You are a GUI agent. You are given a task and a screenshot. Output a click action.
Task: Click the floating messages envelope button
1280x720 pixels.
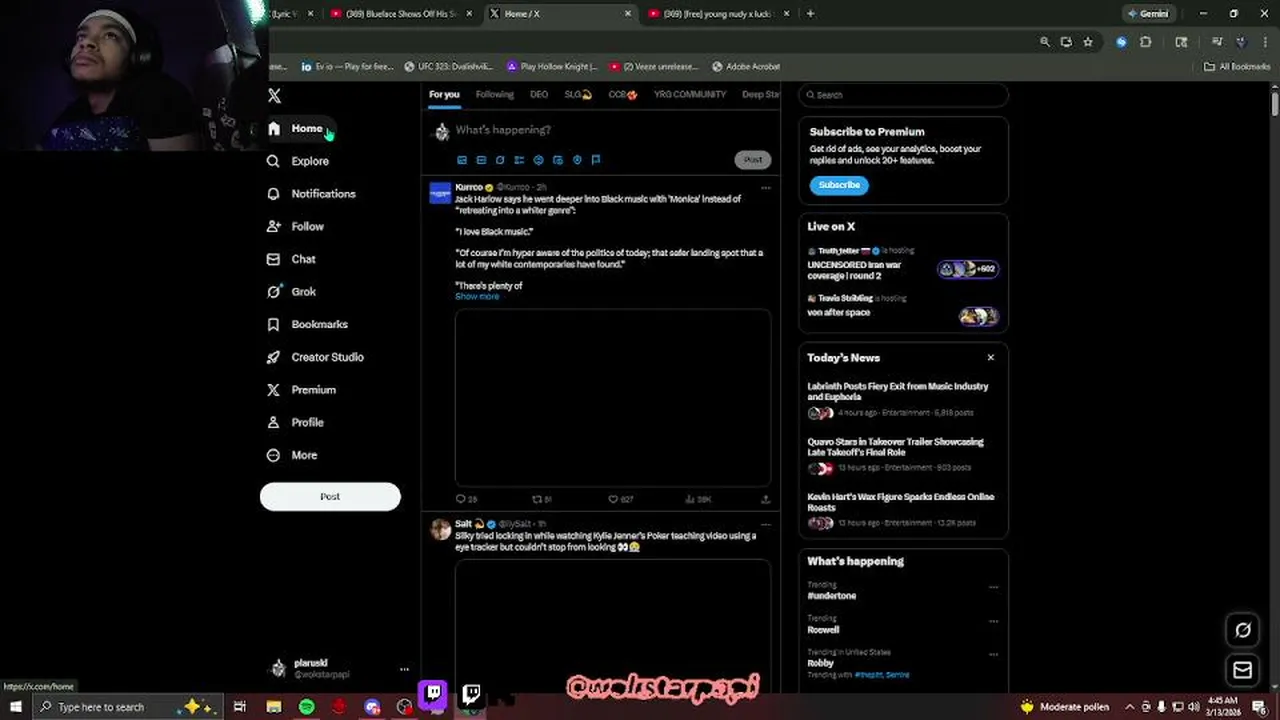point(1243,670)
